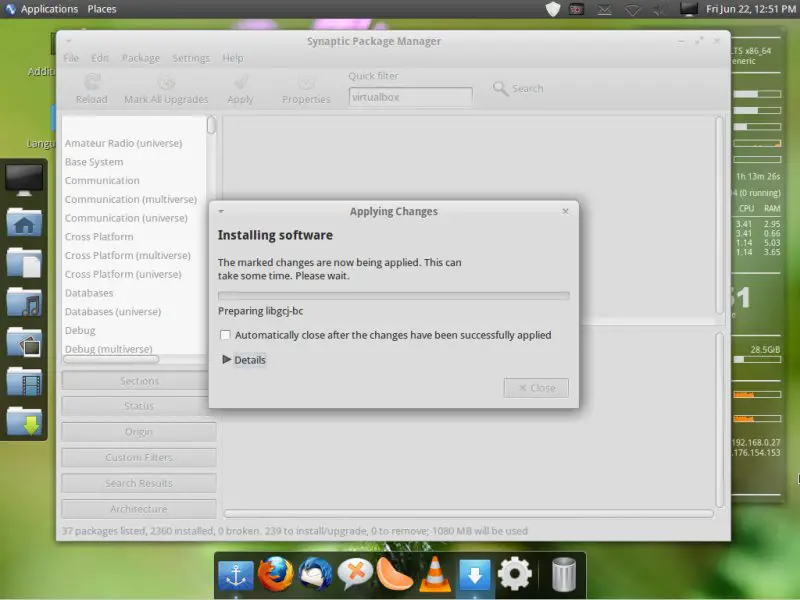
Task: Click the network wifi icon in top panel
Action: pos(633,9)
